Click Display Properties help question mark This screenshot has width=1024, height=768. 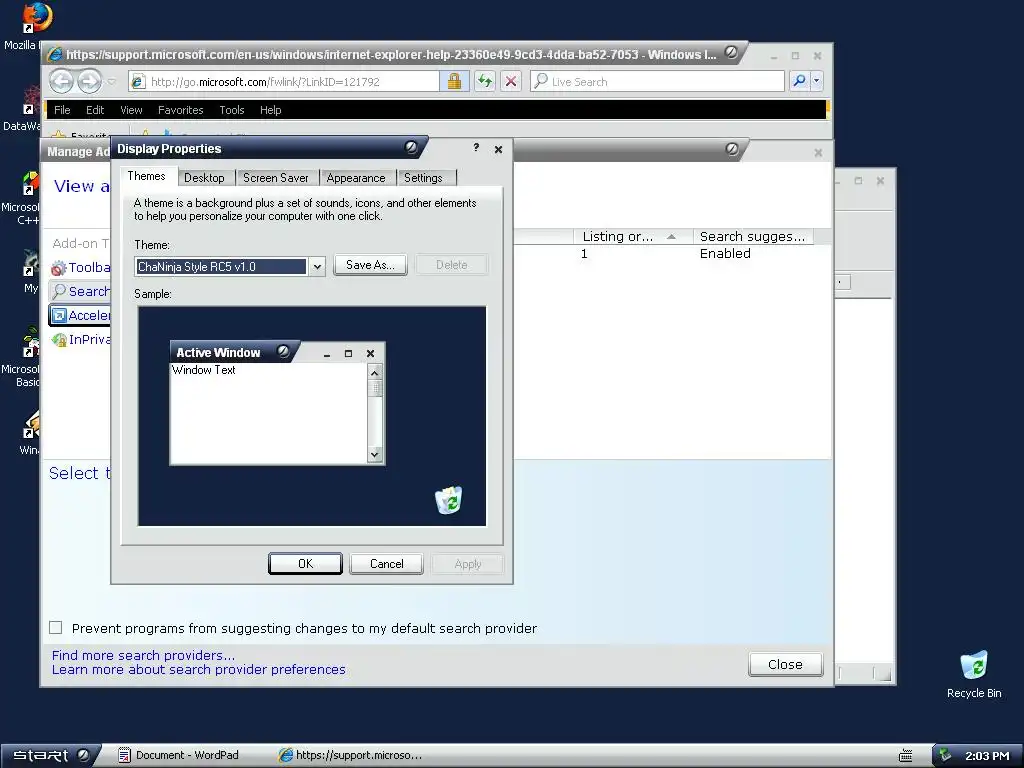coord(476,148)
